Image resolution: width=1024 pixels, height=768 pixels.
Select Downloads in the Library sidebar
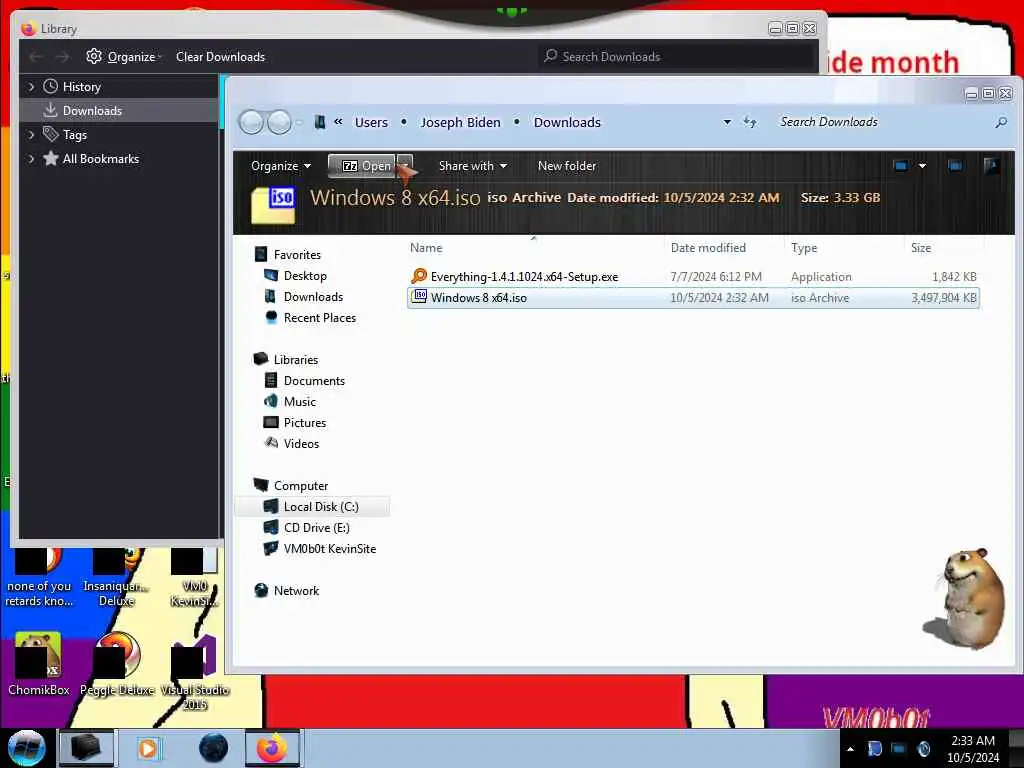point(91,111)
